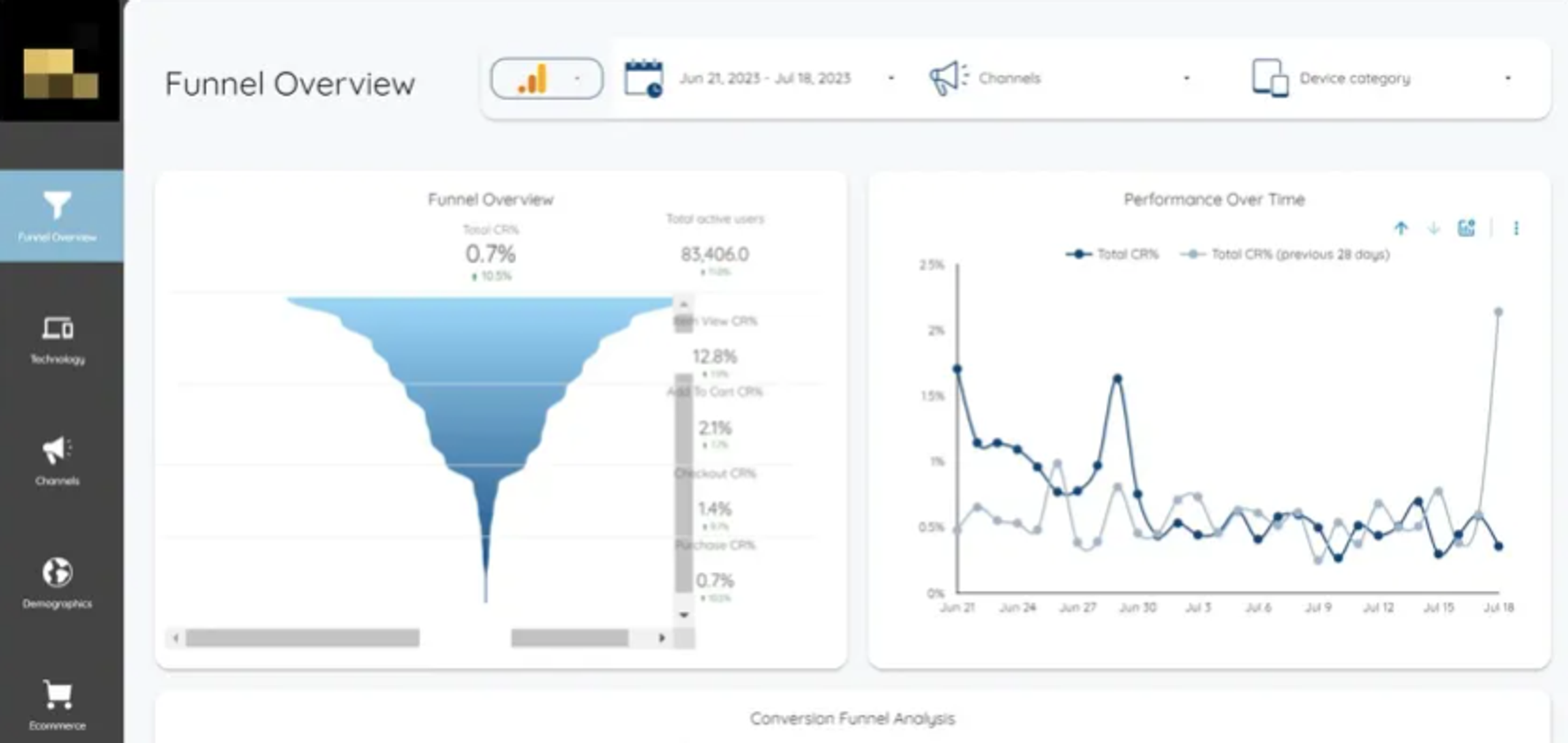
Task: Click funnel horizontal scrollbar right arrow
Action: pos(661,638)
